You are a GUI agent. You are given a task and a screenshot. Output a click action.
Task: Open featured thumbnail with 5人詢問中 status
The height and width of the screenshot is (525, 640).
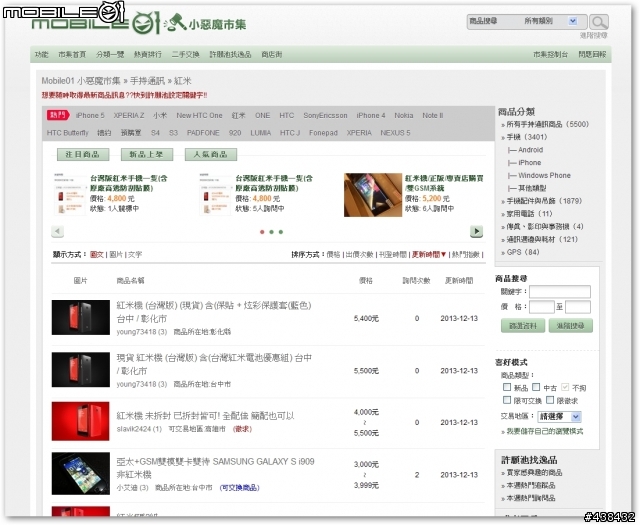[215, 194]
